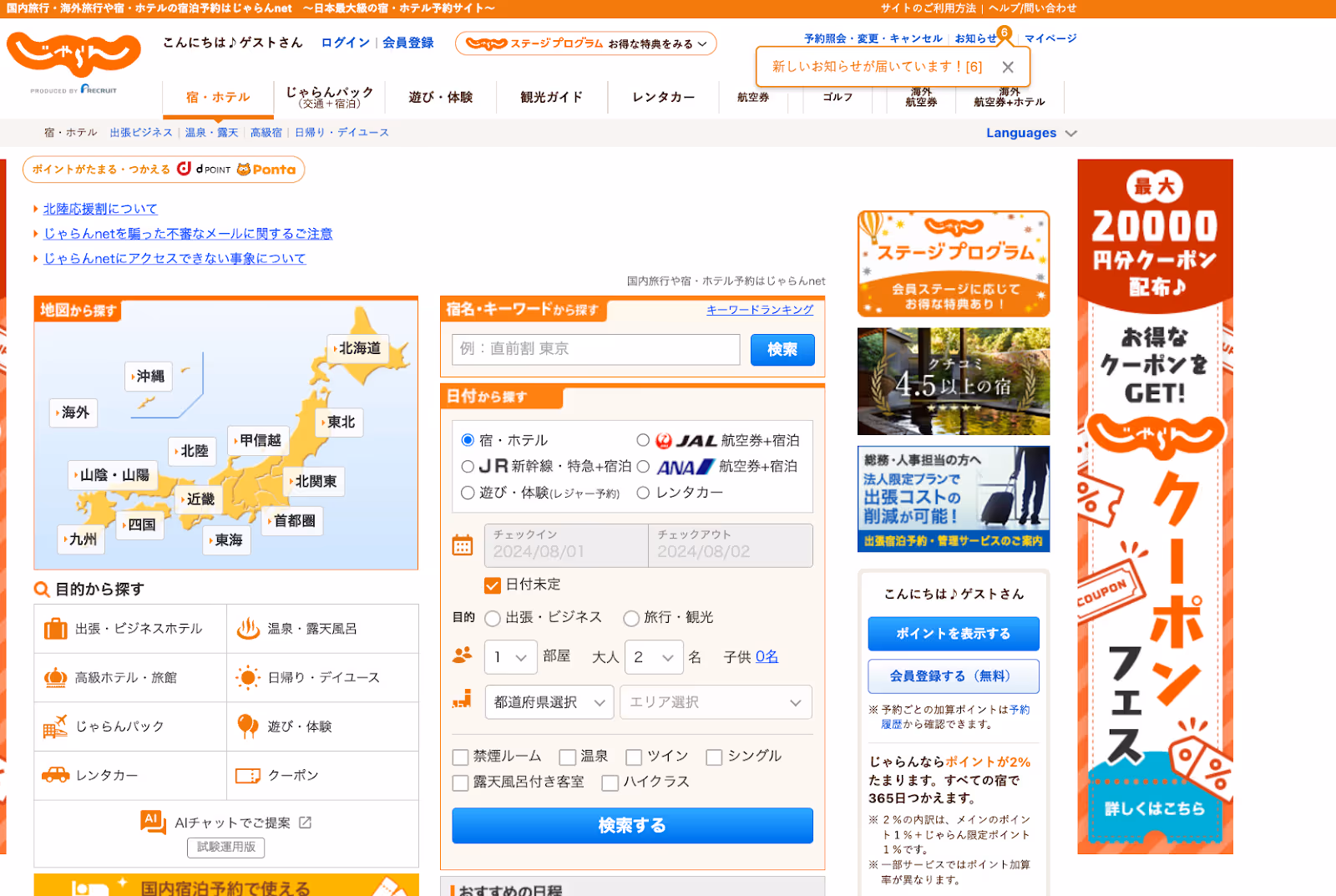Open the adult count dropdown
Image resolution: width=1336 pixels, height=896 pixels.
[655, 657]
